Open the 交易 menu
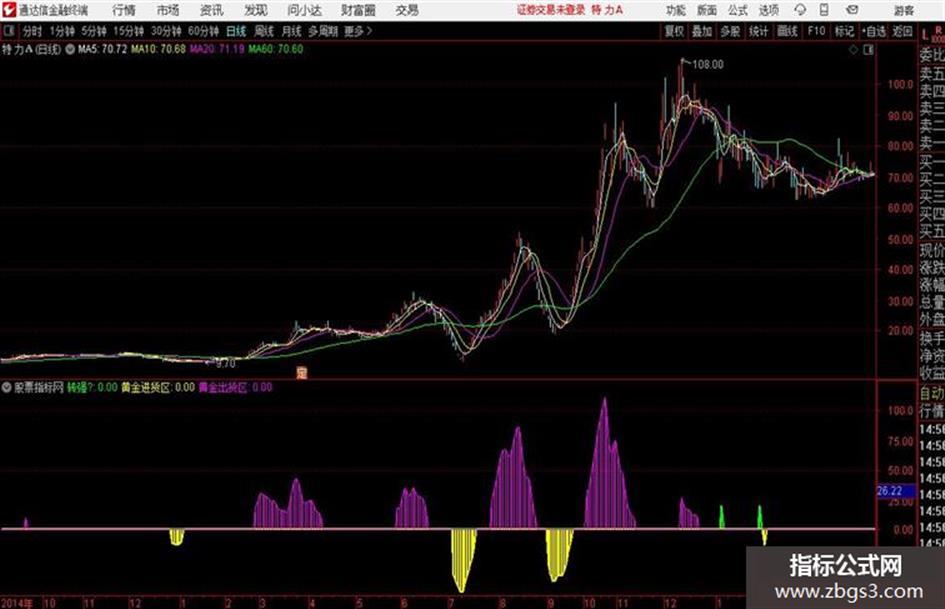The width and height of the screenshot is (945, 609). (x=407, y=10)
